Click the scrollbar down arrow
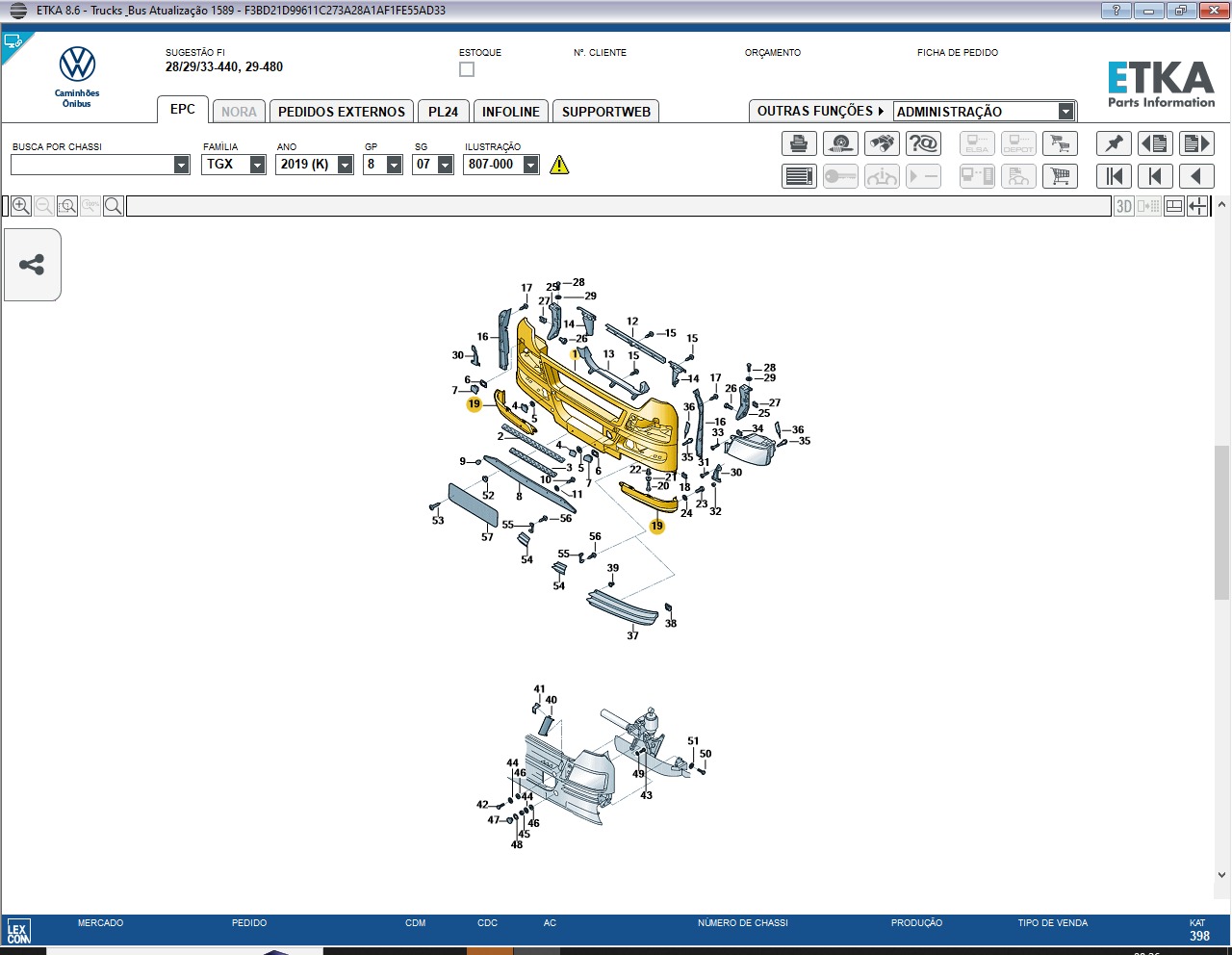 [1221, 875]
